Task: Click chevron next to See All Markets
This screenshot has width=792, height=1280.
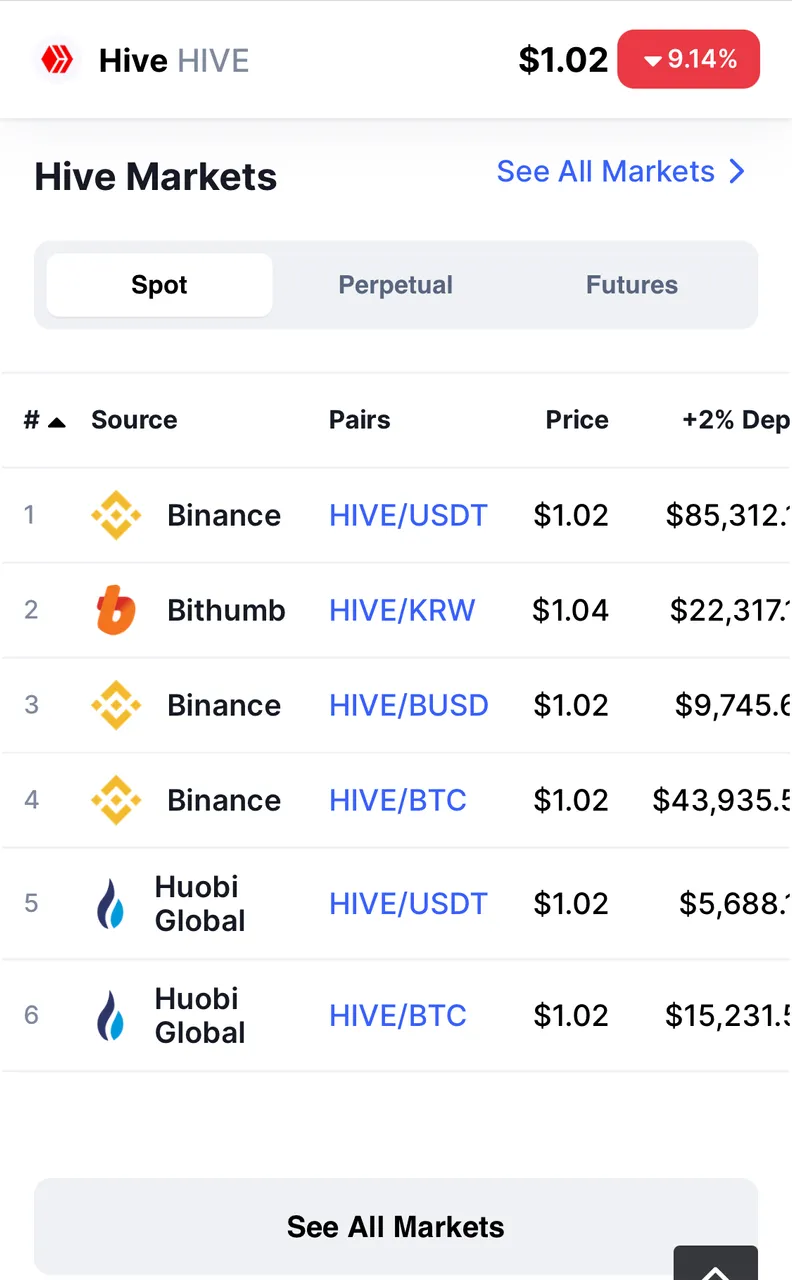Action: tap(737, 172)
